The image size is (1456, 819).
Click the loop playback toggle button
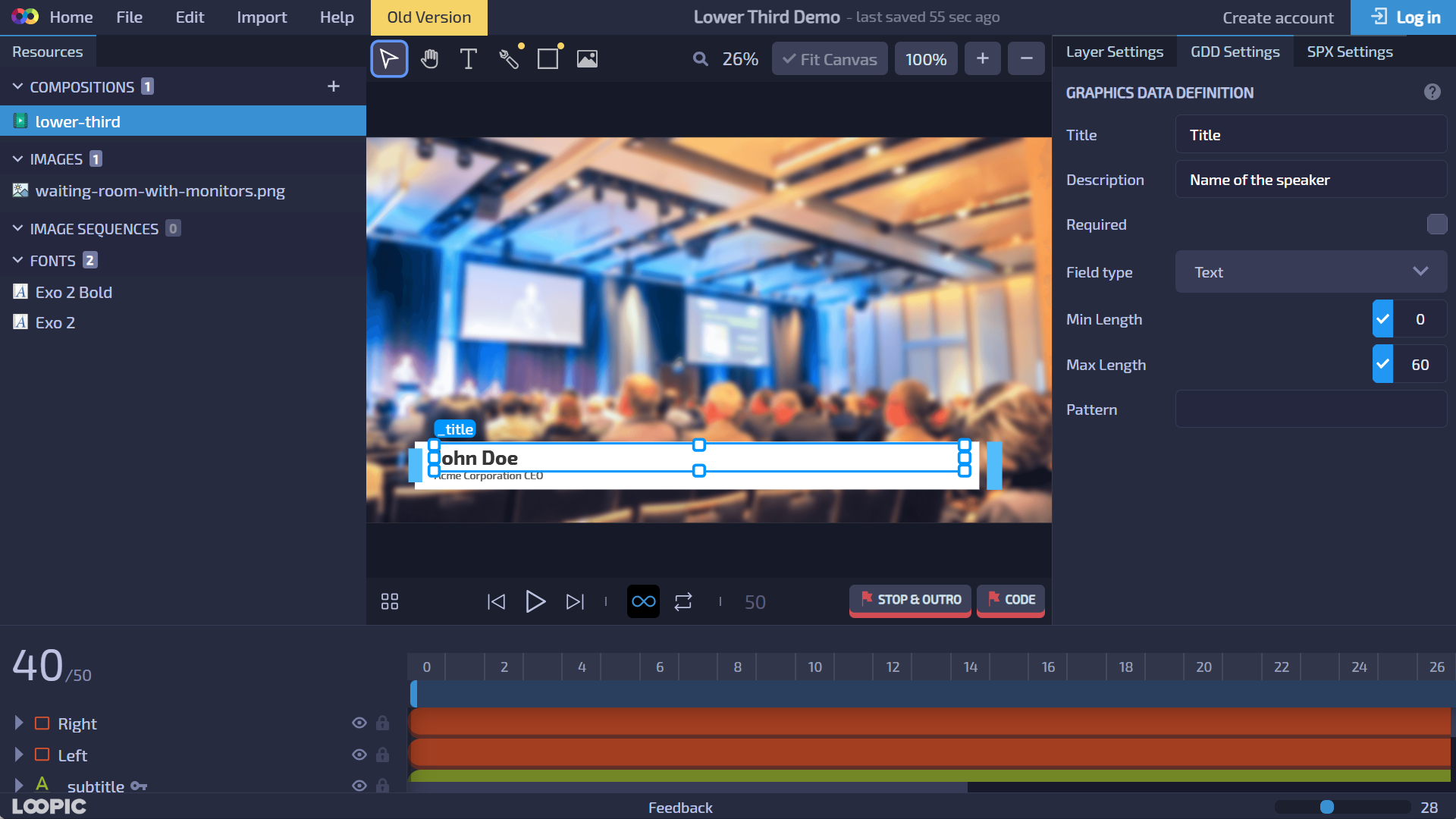pyautogui.click(x=644, y=601)
